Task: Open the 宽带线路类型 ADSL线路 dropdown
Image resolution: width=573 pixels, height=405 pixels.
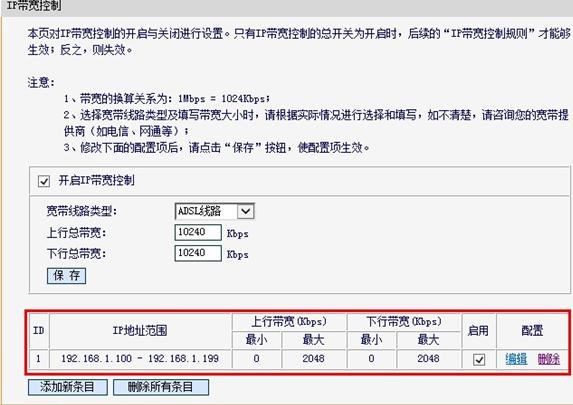Action: (215, 211)
